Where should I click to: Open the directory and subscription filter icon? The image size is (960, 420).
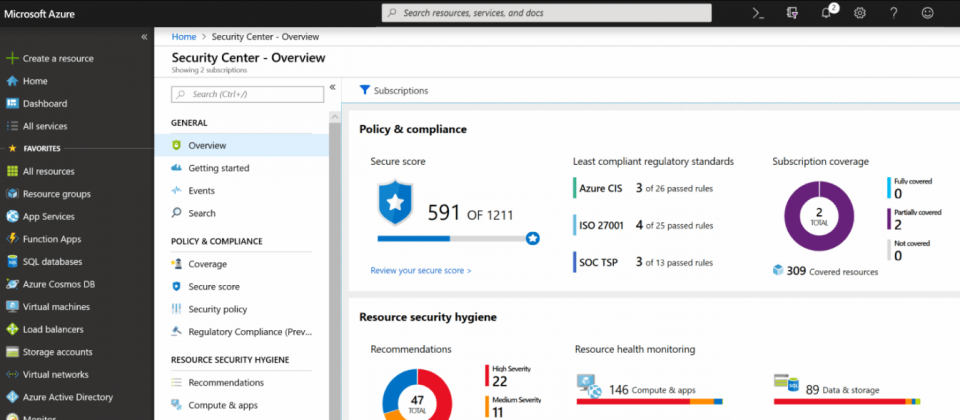792,13
